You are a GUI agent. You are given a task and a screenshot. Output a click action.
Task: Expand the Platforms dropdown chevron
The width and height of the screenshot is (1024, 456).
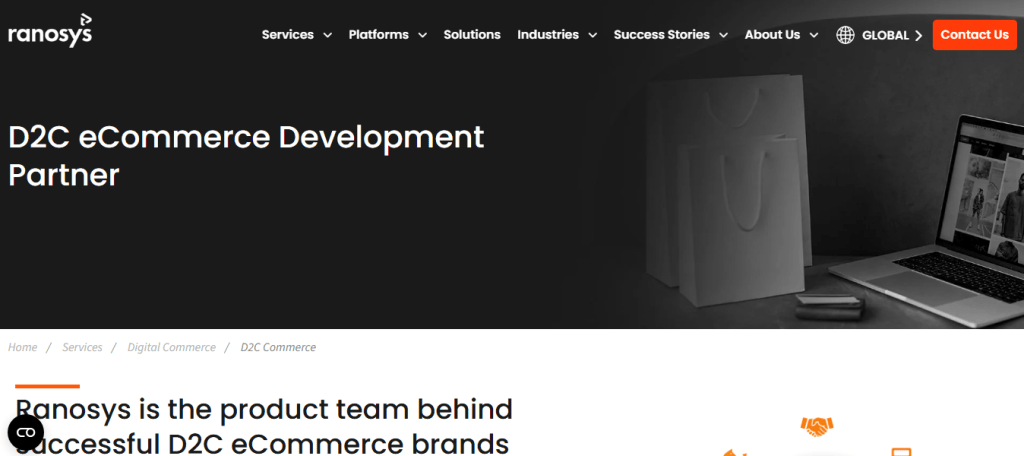pyautogui.click(x=422, y=35)
